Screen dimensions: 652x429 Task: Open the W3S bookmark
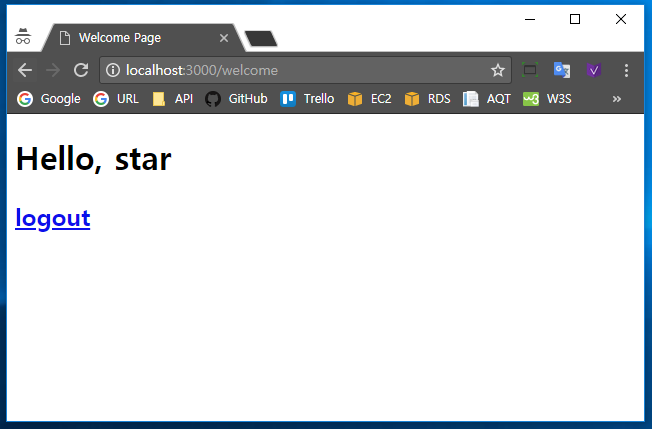547,99
